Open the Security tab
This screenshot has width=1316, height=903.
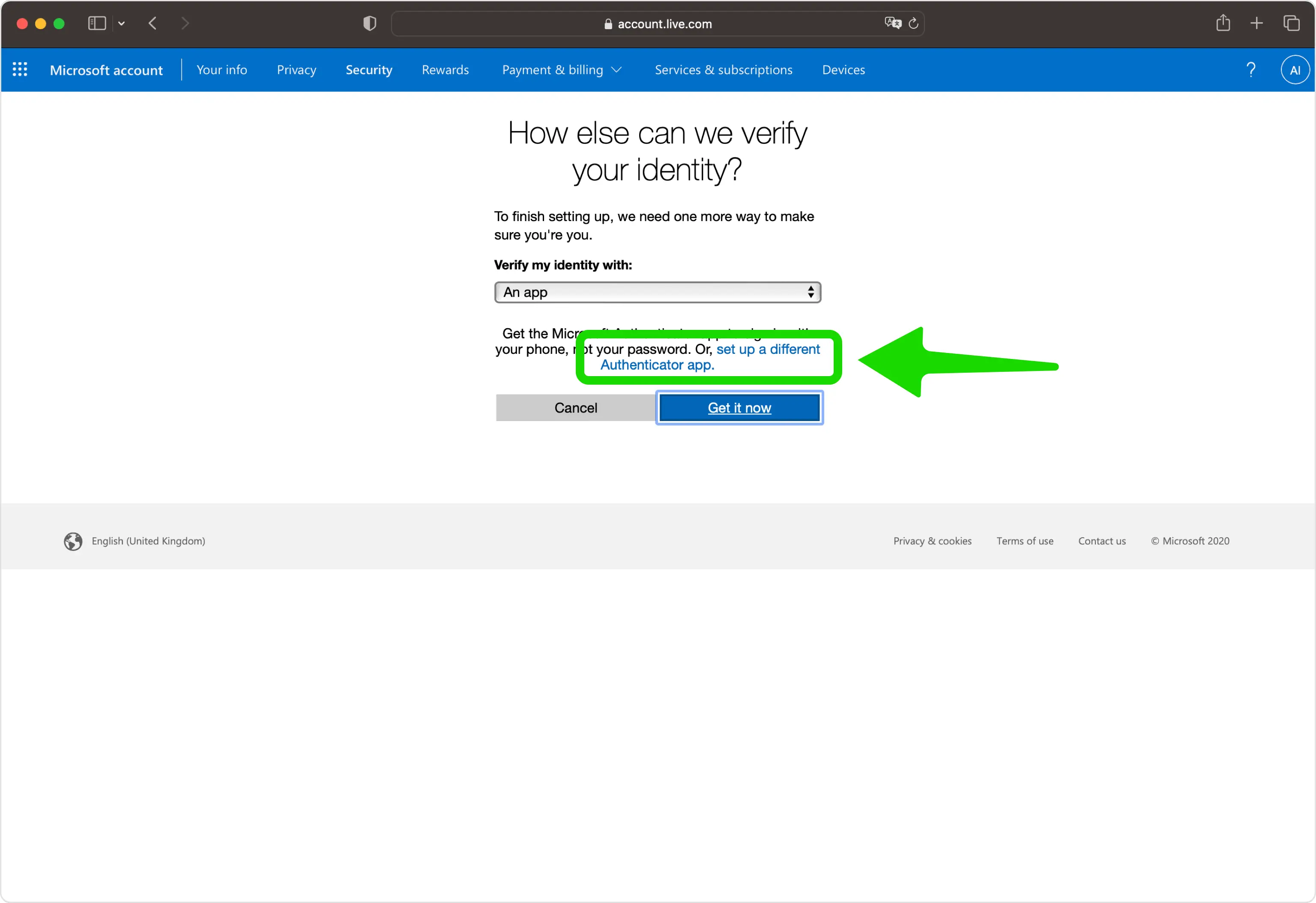(368, 69)
